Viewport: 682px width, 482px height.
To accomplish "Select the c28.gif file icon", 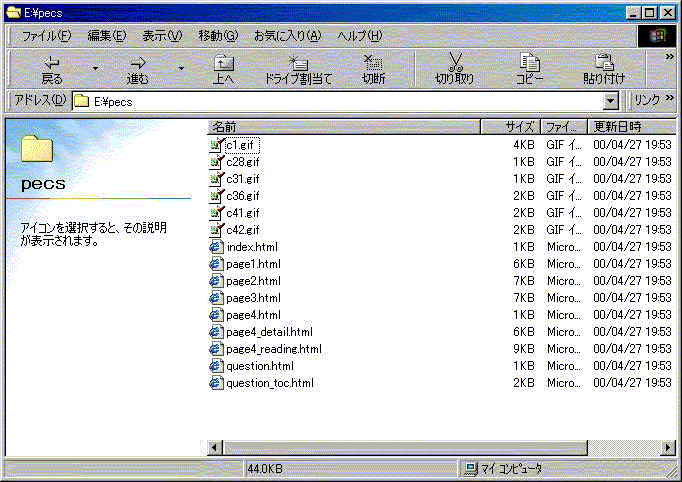I will pos(216,162).
